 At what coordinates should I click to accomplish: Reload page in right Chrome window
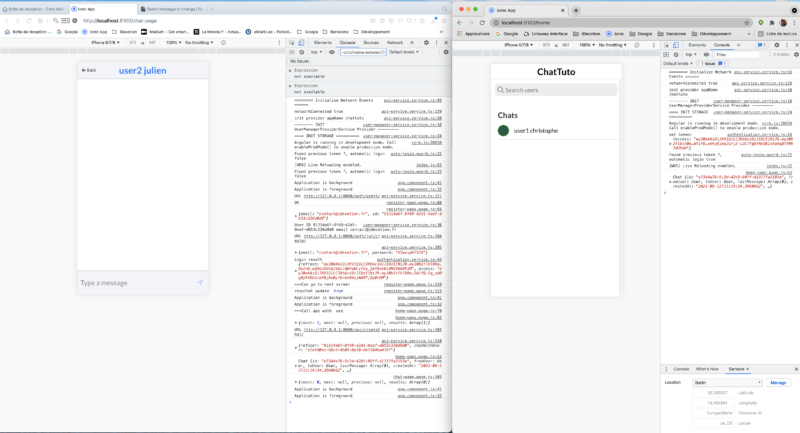(x=482, y=22)
